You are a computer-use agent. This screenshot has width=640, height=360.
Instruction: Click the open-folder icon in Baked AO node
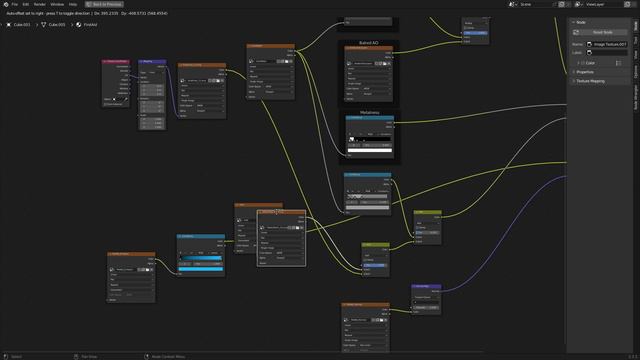384,63
